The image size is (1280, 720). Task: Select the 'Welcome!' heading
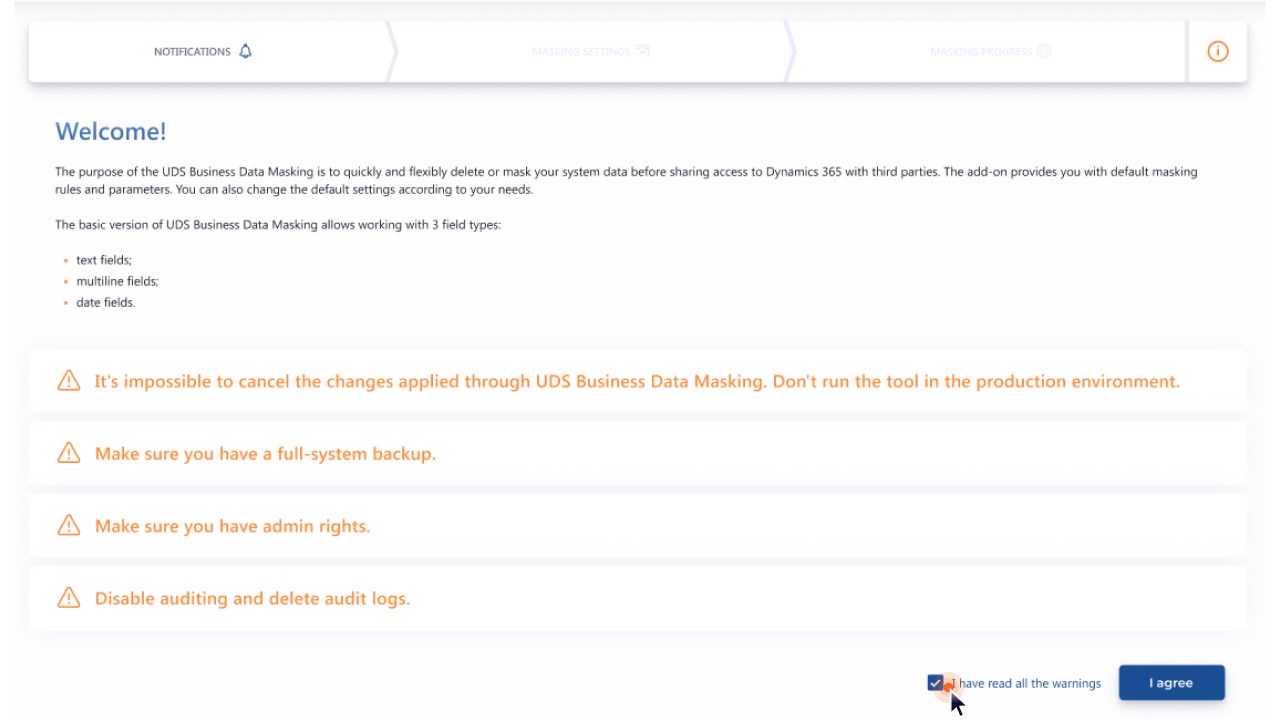111,131
